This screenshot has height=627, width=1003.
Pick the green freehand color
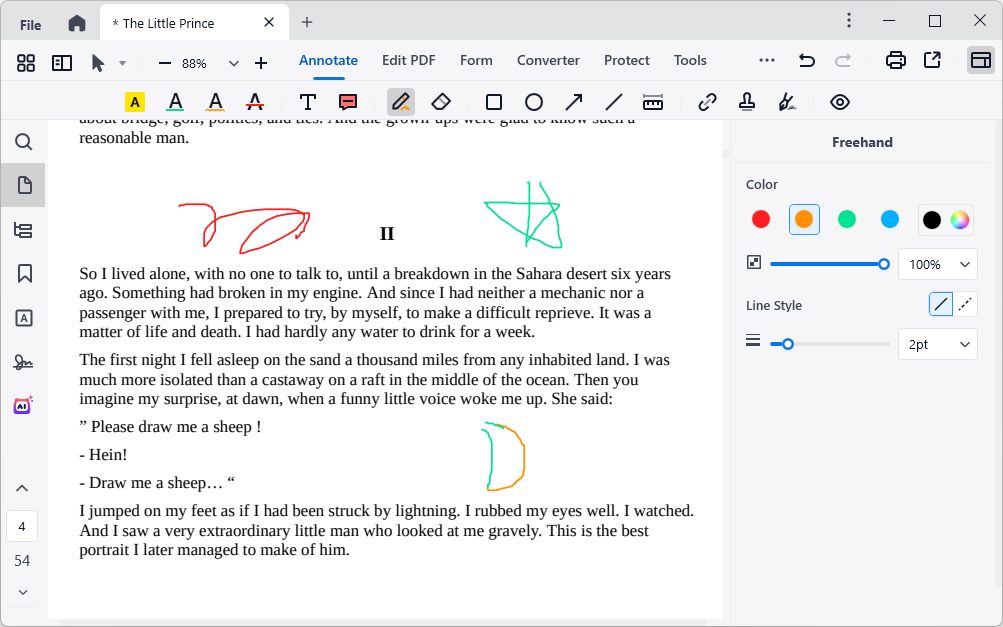click(x=846, y=219)
